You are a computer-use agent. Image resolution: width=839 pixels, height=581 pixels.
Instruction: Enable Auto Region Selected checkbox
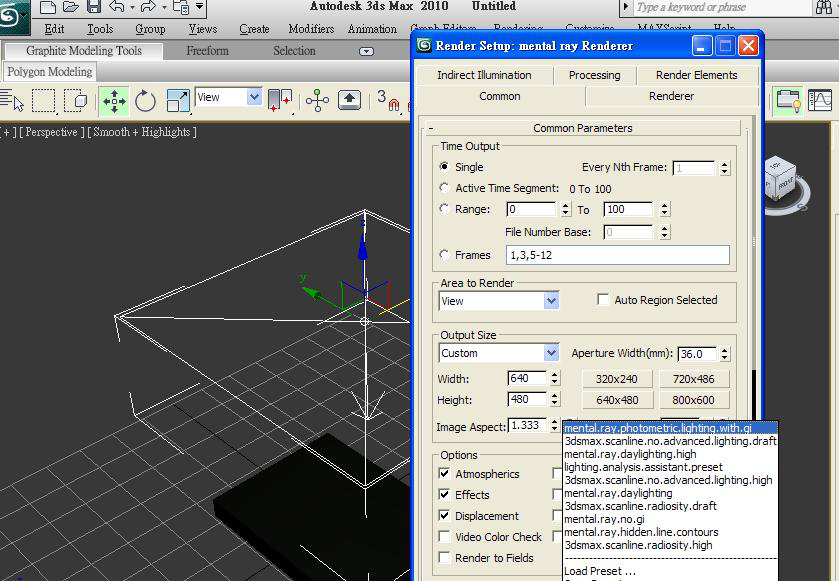pyautogui.click(x=603, y=300)
